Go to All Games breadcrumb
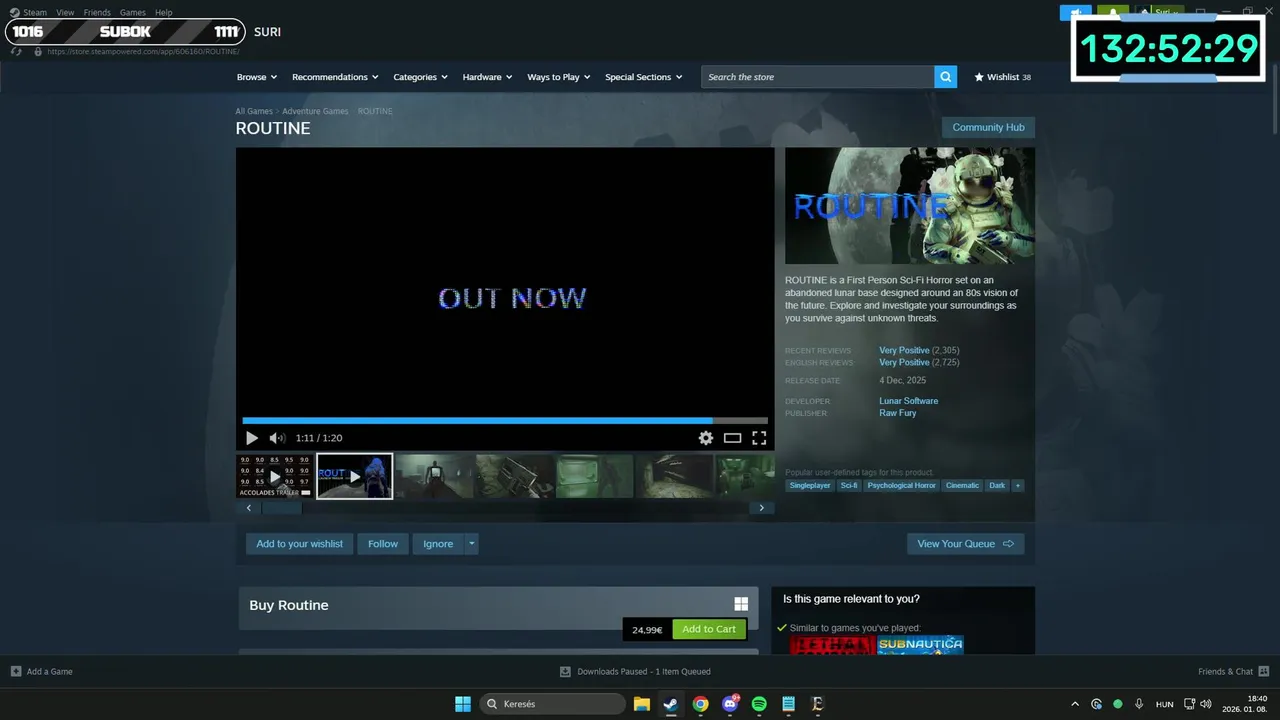This screenshot has width=1280, height=720. [254, 111]
